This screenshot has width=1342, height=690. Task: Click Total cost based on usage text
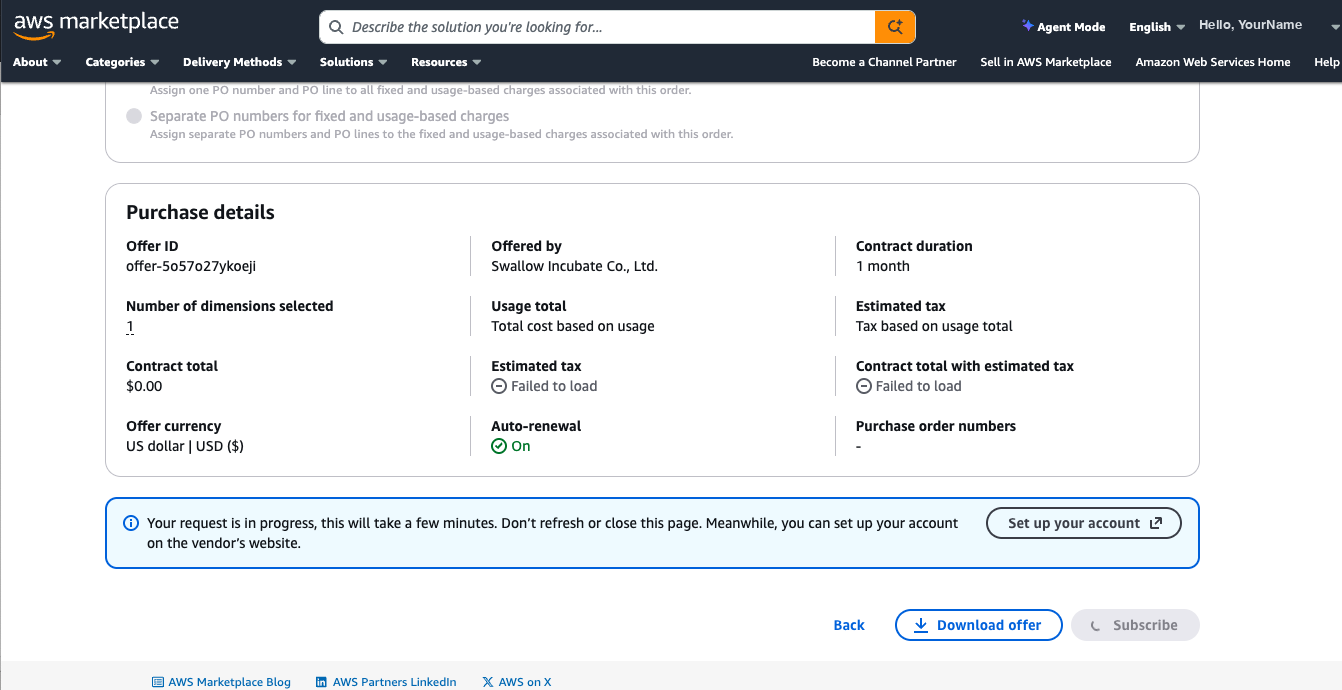pos(573,326)
